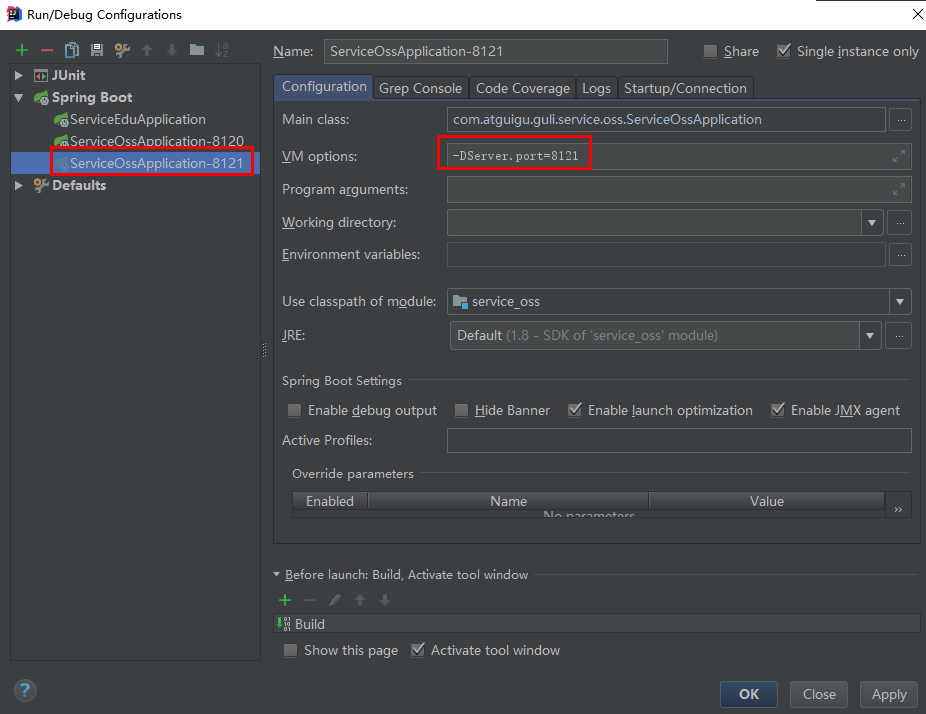926x714 pixels.
Task: Check Enable debug output
Action: [294, 410]
